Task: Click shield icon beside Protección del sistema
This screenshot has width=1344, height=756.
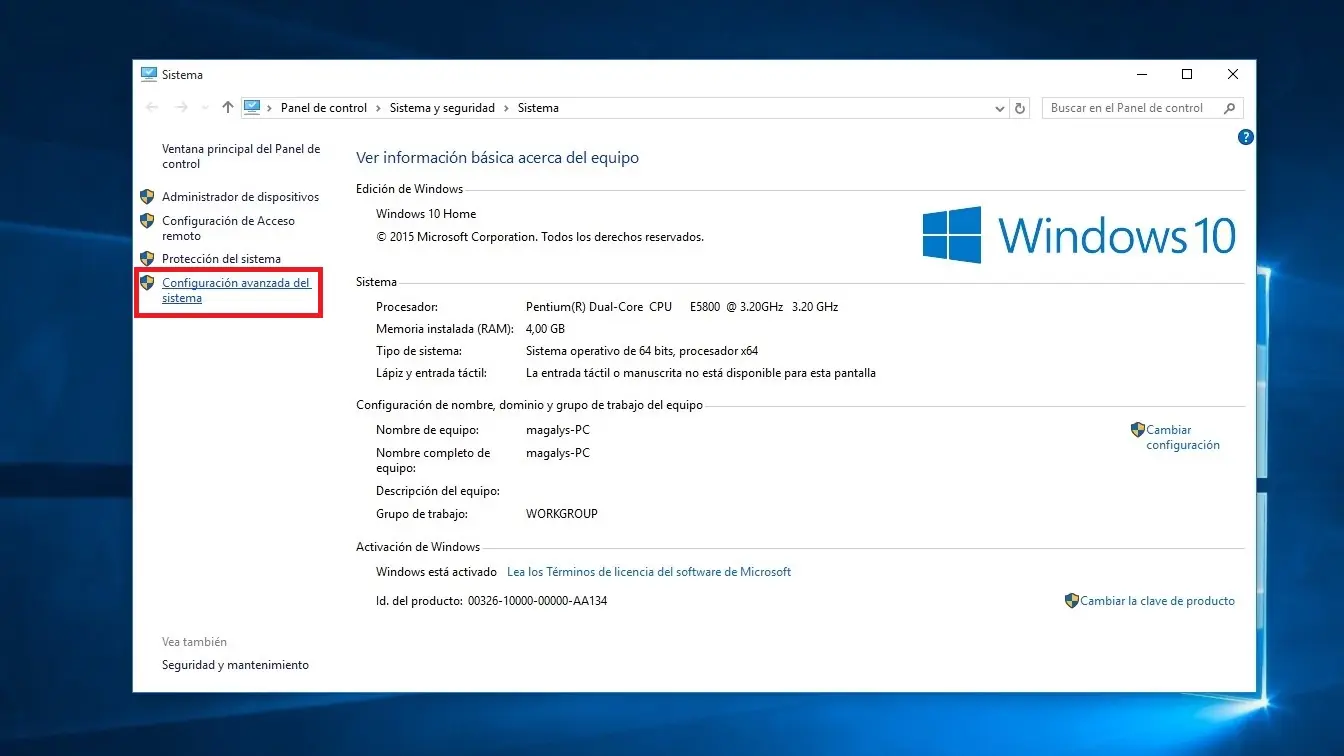Action: 147,258
